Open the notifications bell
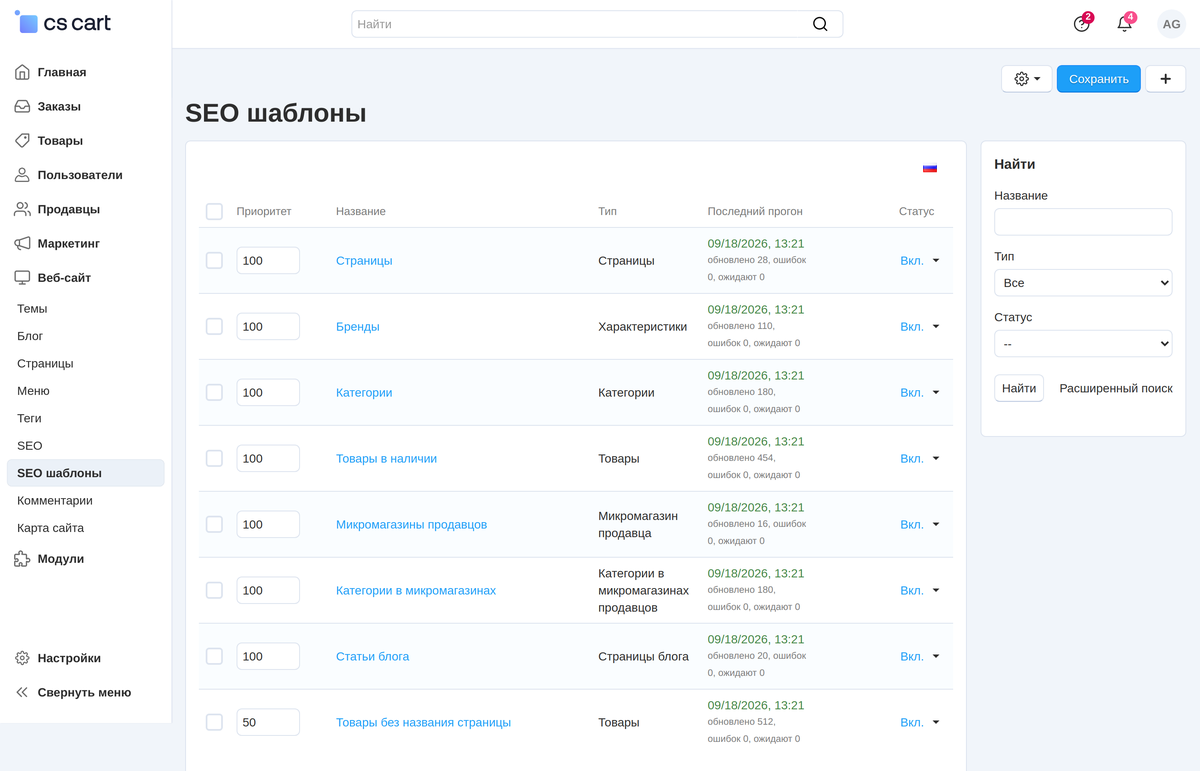Screen dimensions: 1200x771 (x=1125, y=24)
